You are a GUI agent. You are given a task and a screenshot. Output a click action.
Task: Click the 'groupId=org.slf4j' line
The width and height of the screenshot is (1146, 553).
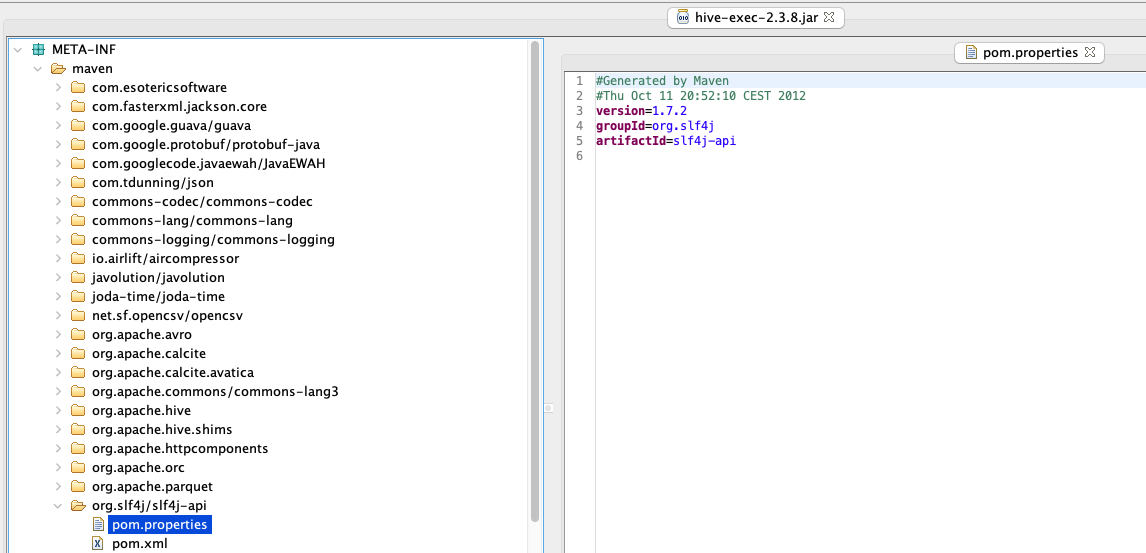click(655, 126)
